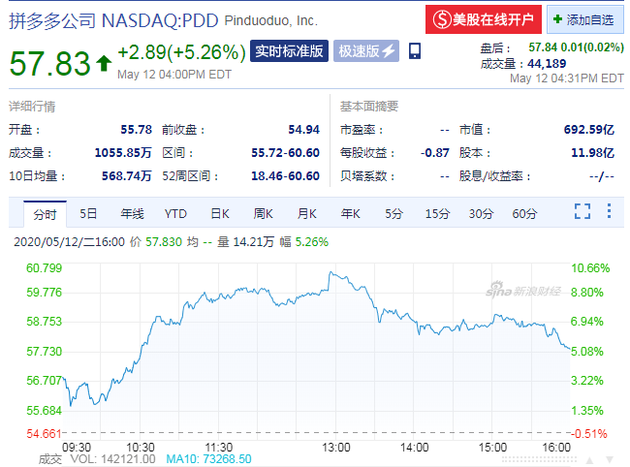Viewport: 630px width, 467px height.
Task: Click the after-hours price 57.84 0.01(0.02%)
Action: click(576, 47)
